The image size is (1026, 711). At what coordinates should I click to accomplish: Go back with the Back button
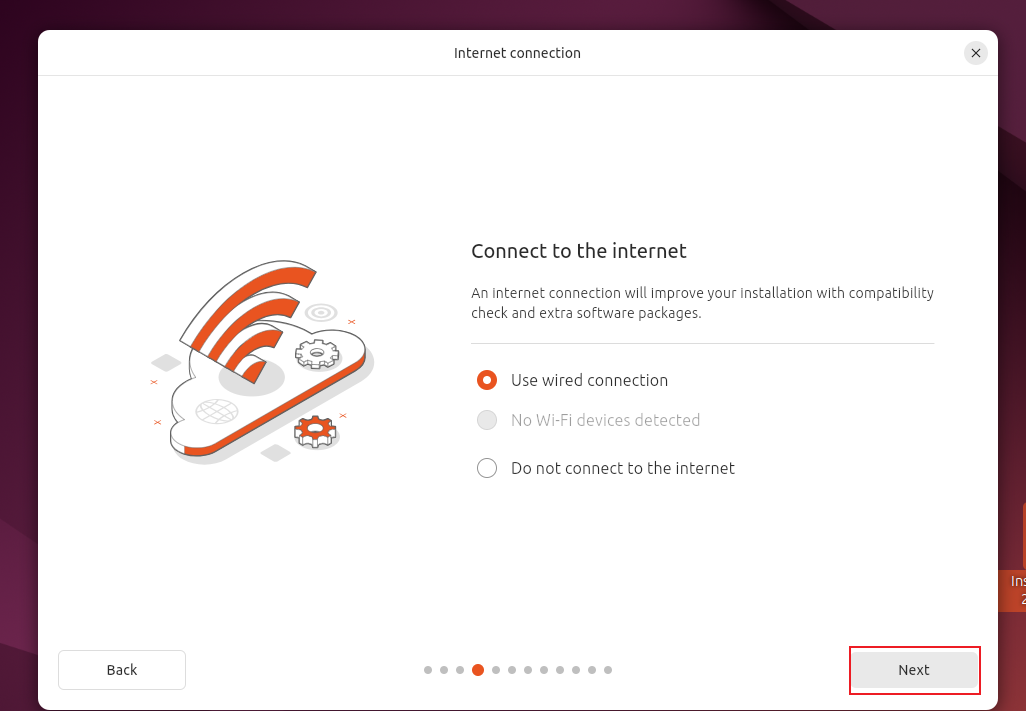tap(122, 670)
